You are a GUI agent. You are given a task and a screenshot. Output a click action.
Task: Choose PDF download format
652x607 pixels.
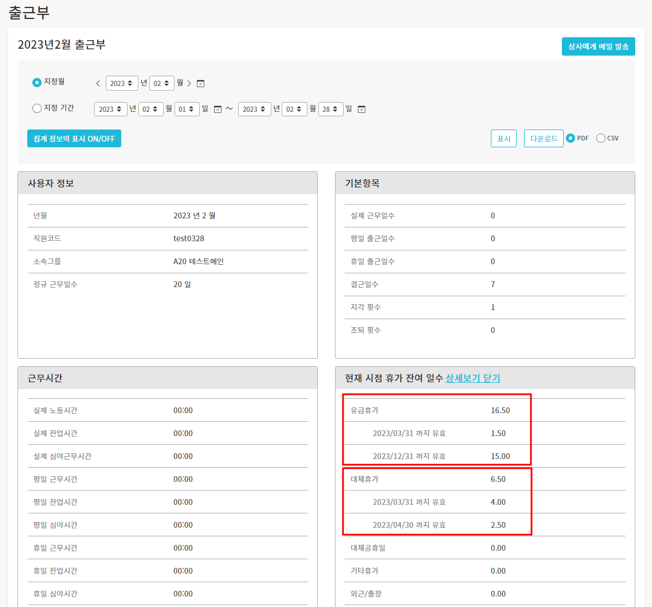[x=571, y=138]
